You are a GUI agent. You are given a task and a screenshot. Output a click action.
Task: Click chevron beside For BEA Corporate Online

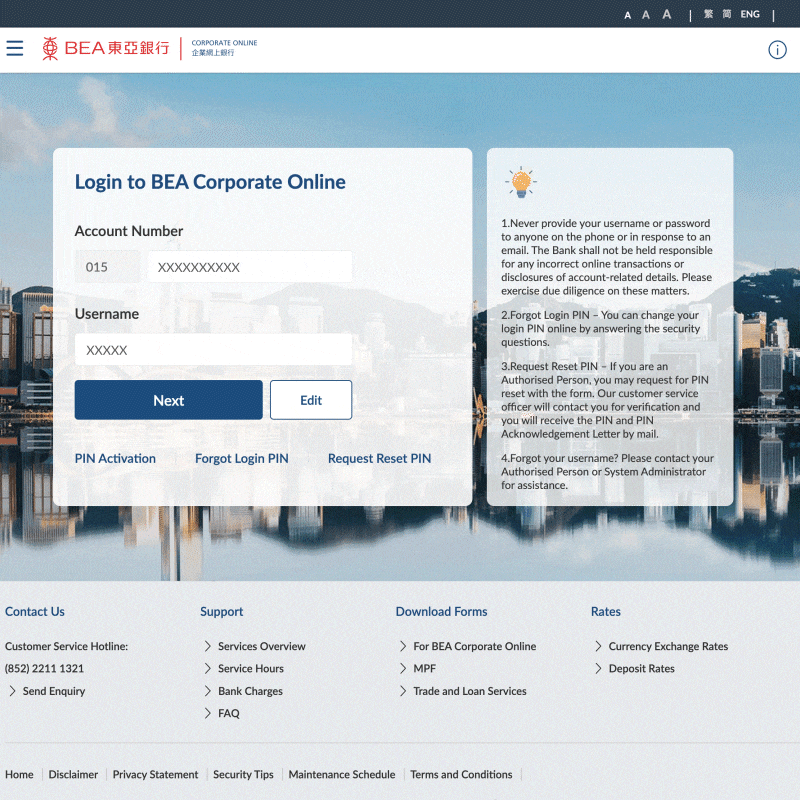[403, 646]
